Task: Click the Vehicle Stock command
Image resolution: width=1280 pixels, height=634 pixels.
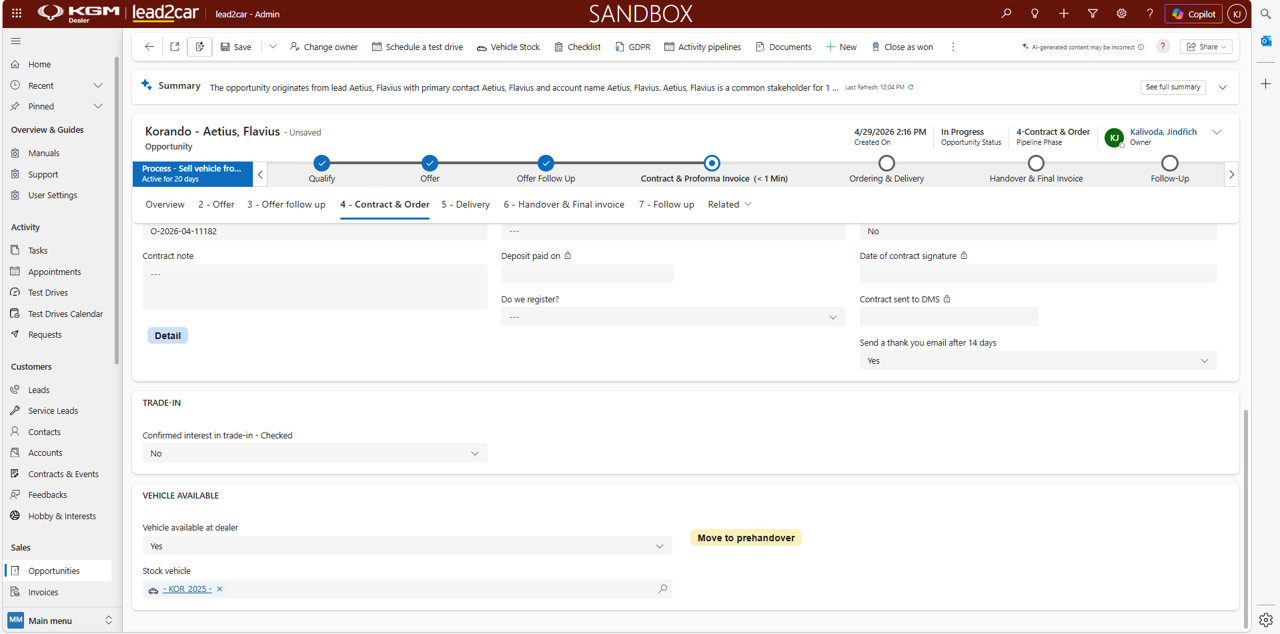Action: click(508, 47)
